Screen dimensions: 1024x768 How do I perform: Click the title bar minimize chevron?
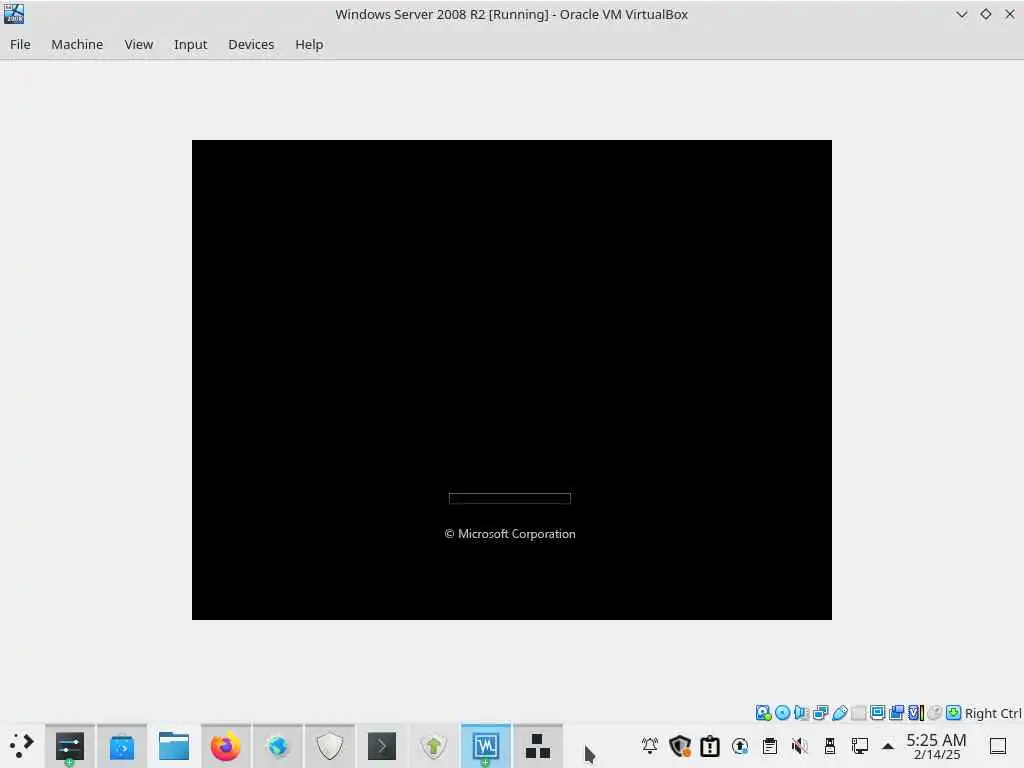point(961,14)
